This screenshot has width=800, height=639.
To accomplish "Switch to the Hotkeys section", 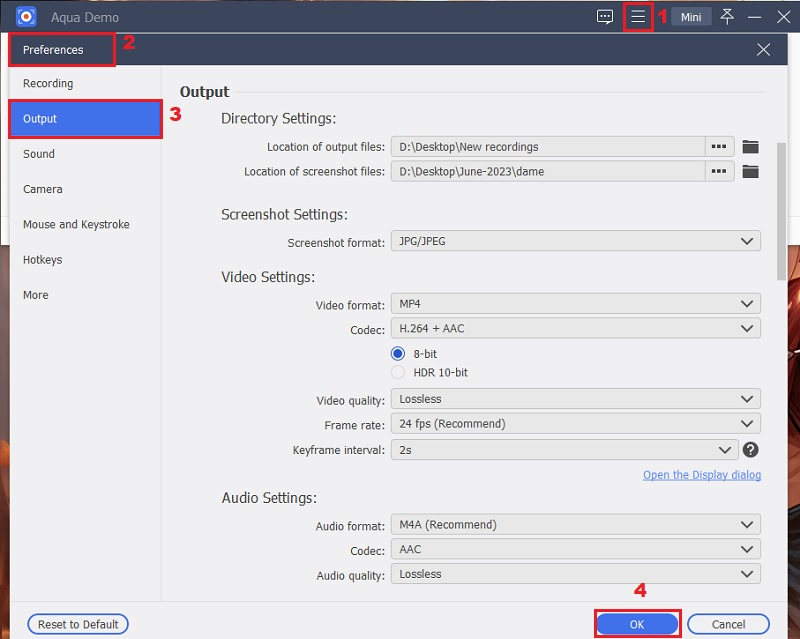I will (42, 259).
